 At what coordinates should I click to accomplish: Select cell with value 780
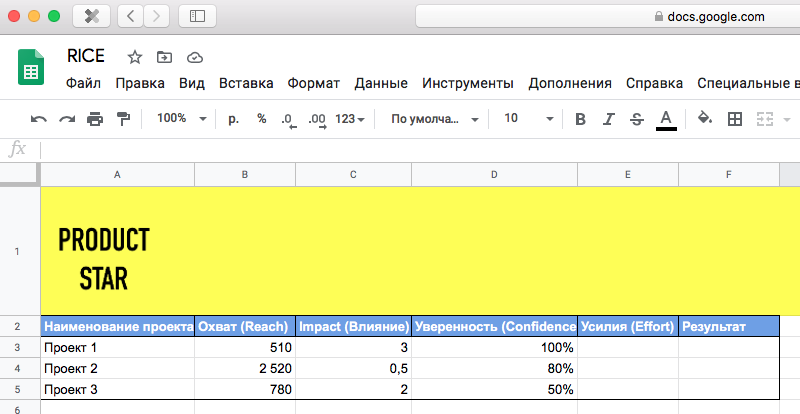(x=245, y=389)
